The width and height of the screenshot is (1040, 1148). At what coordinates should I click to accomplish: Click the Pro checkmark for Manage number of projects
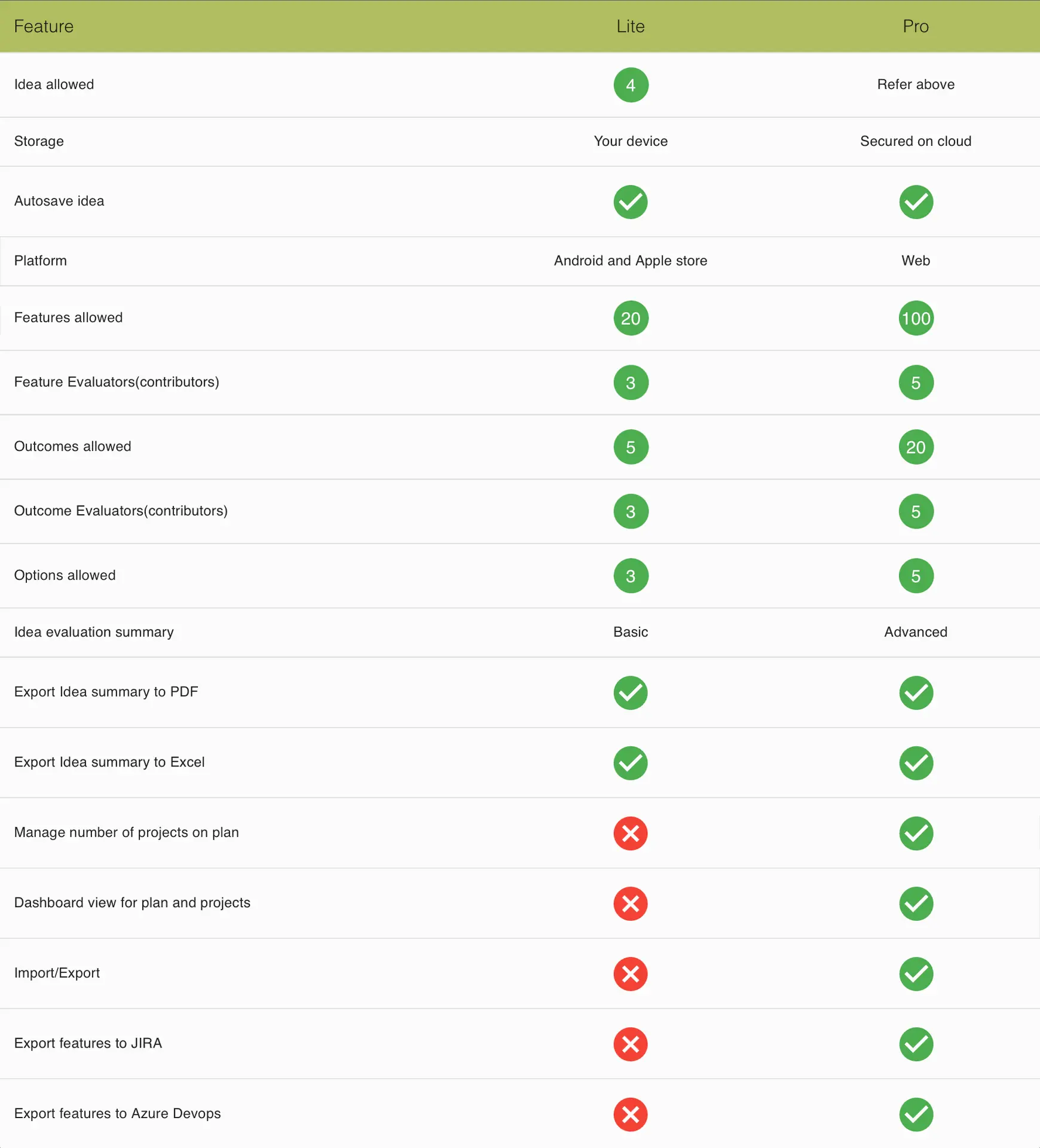point(916,833)
